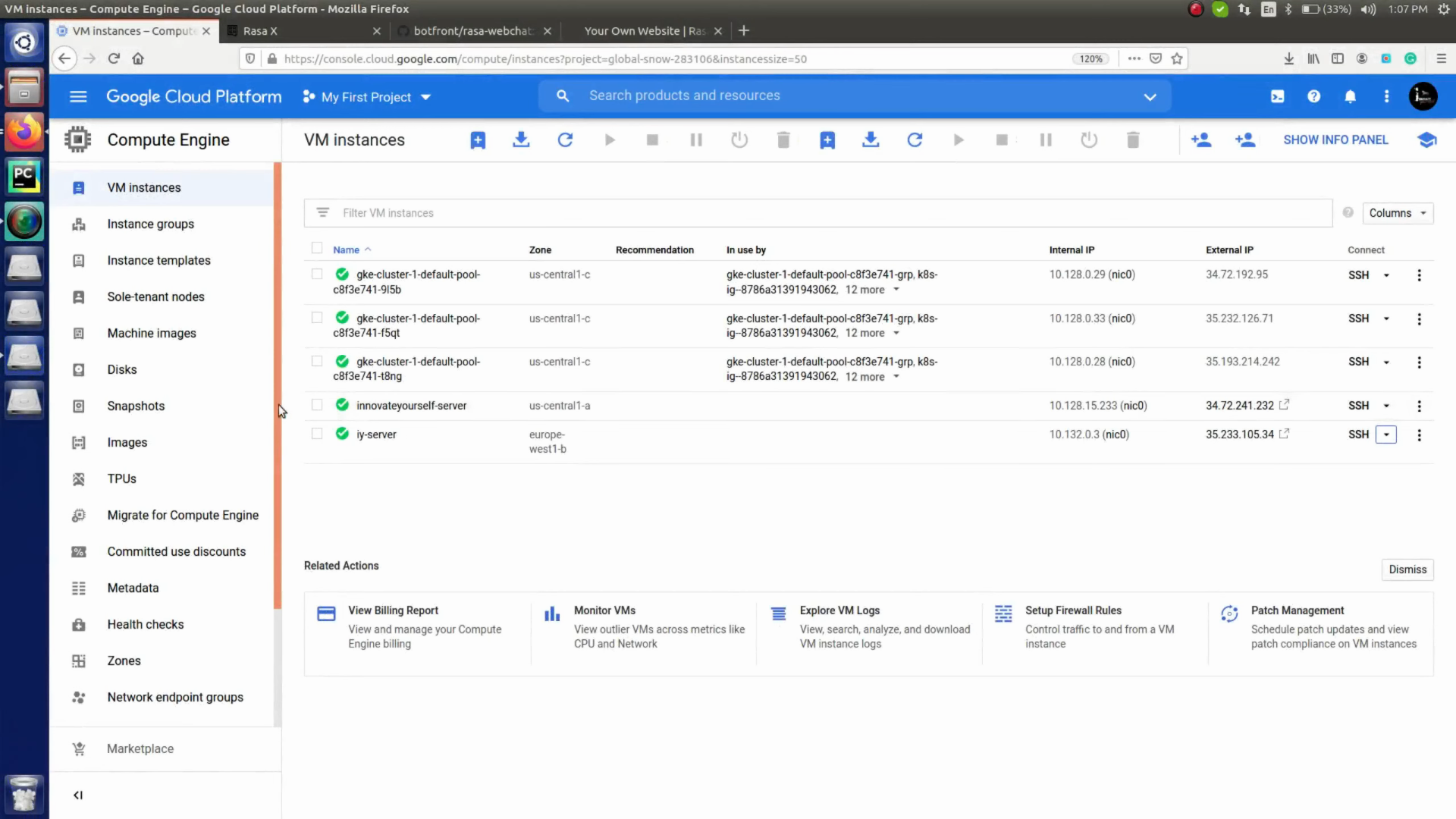Click the help question mark icon

click(x=1314, y=96)
